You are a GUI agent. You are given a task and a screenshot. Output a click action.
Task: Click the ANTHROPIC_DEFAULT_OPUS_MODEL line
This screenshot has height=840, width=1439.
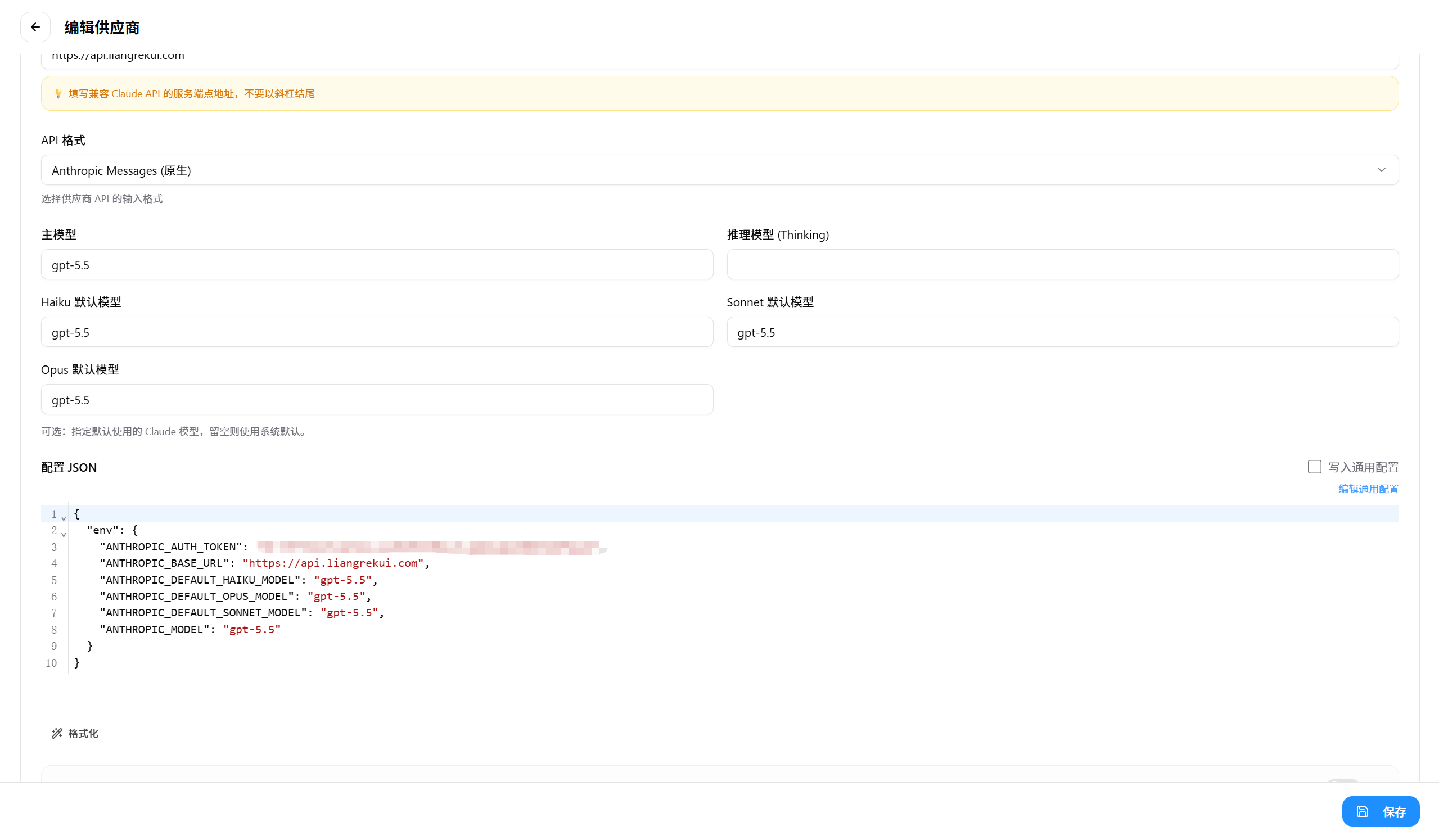click(x=235, y=596)
